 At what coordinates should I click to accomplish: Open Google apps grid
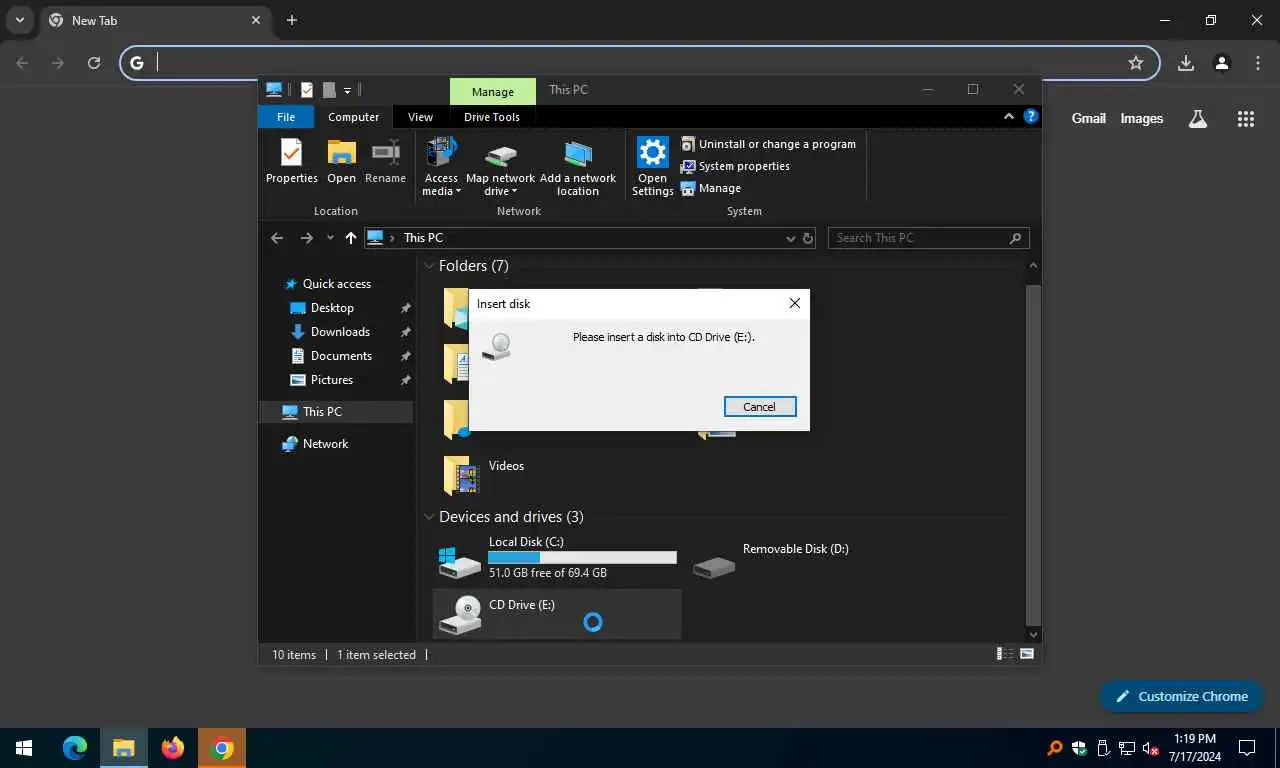[1246, 118]
